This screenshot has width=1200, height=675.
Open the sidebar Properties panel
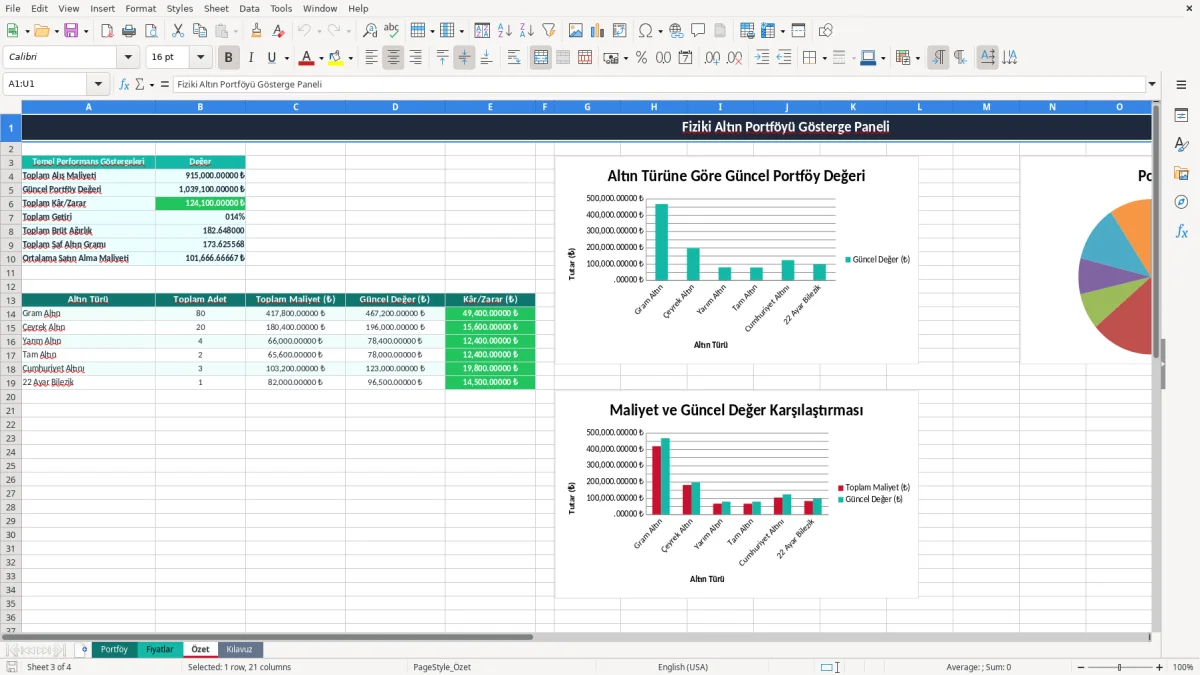(x=1181, y=116)
